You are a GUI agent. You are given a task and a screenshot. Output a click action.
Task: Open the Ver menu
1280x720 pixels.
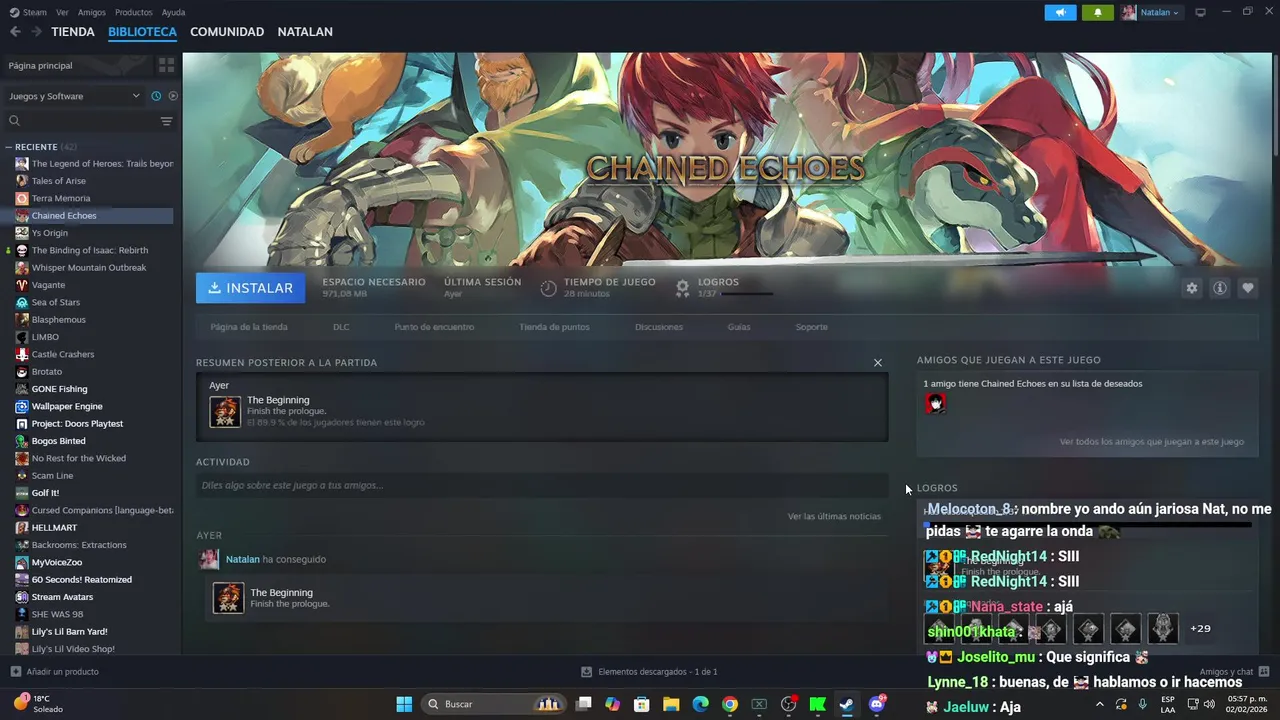[x=62, y=12]
